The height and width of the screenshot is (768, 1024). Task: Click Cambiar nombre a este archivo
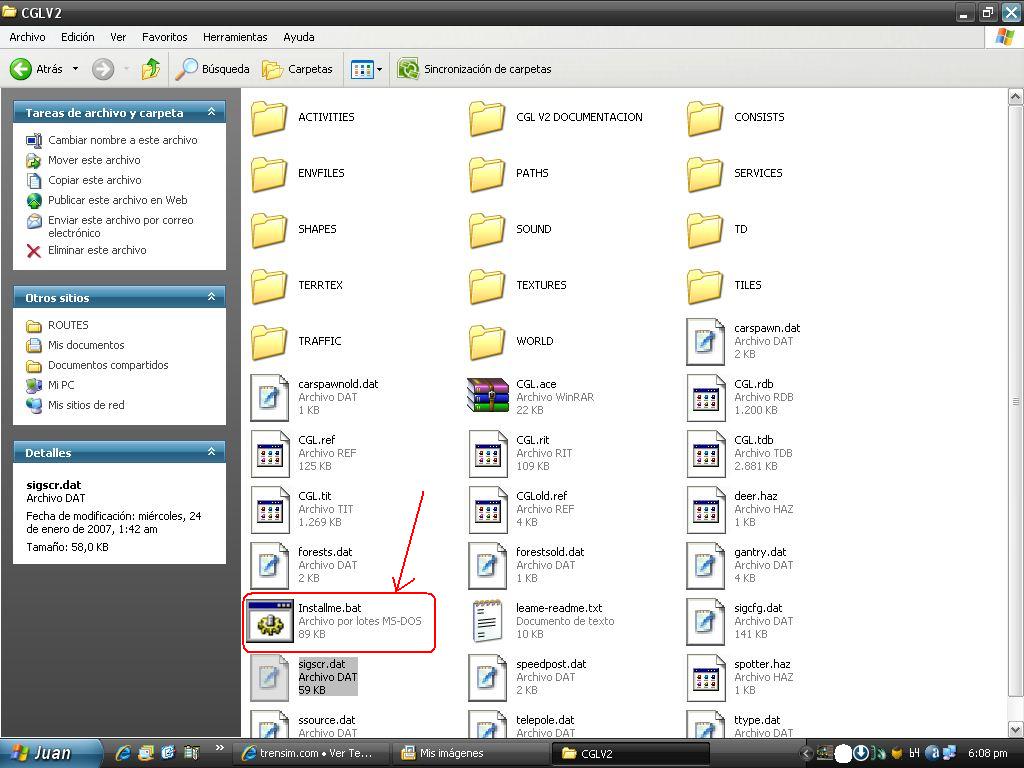(122, 140)
